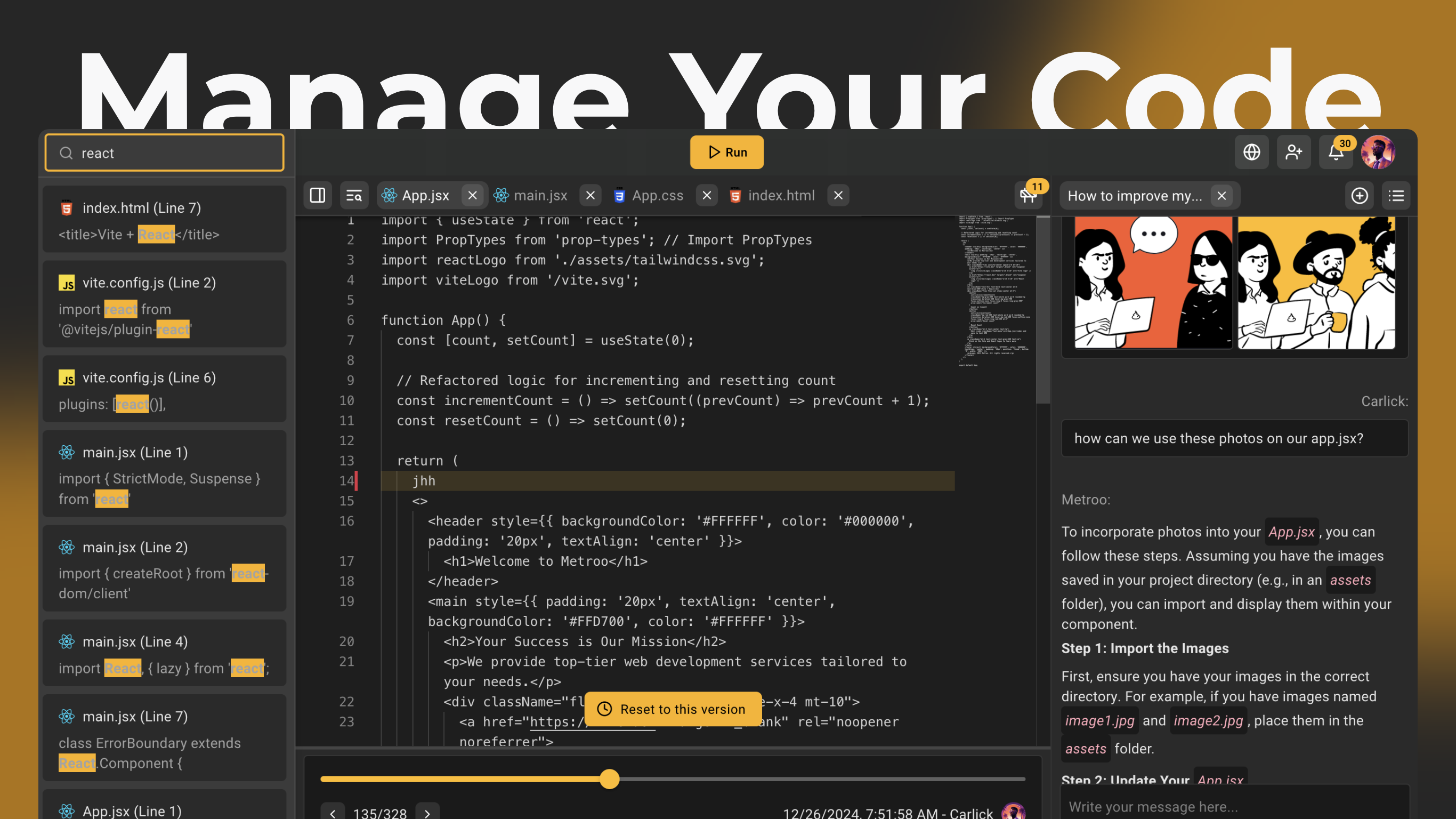Click the clock icon in Reset button
Image resolution: width=1456 pixels, height=819 pixels.
605,709
